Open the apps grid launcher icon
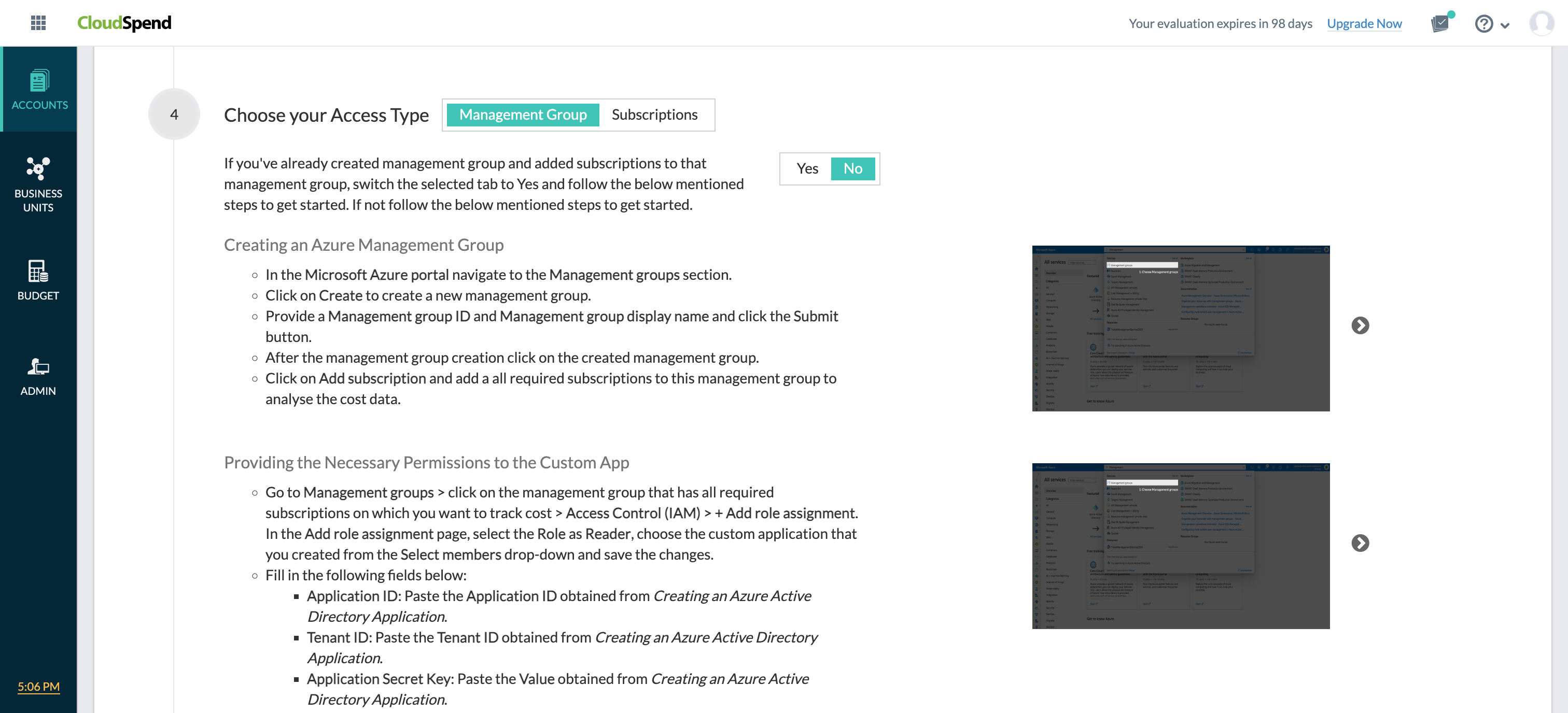The width and height of the screenshot is (1568, 713). point(38,23)
